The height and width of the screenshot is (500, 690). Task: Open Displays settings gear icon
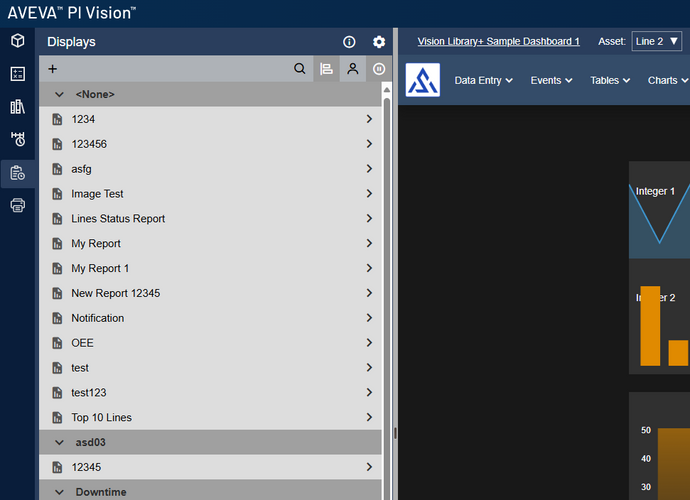tap(379, 42)
